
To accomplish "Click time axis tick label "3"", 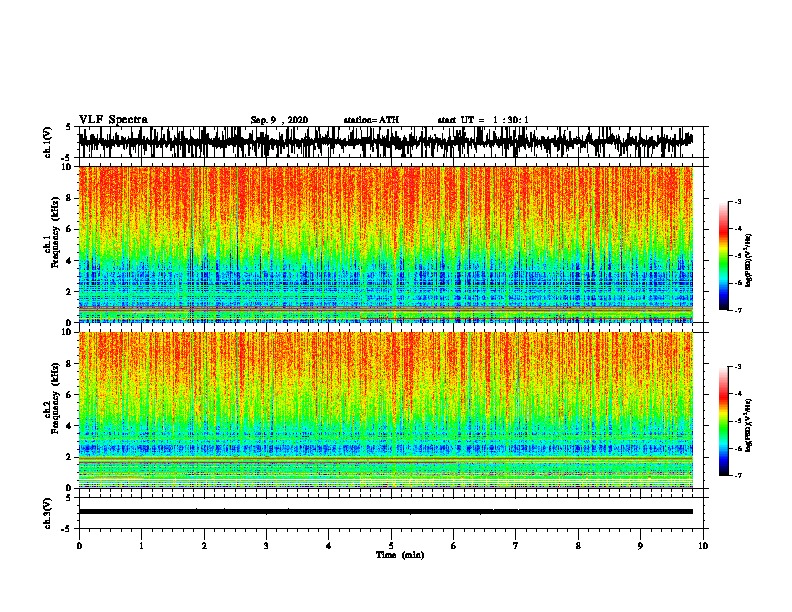I will coord(266,546).
